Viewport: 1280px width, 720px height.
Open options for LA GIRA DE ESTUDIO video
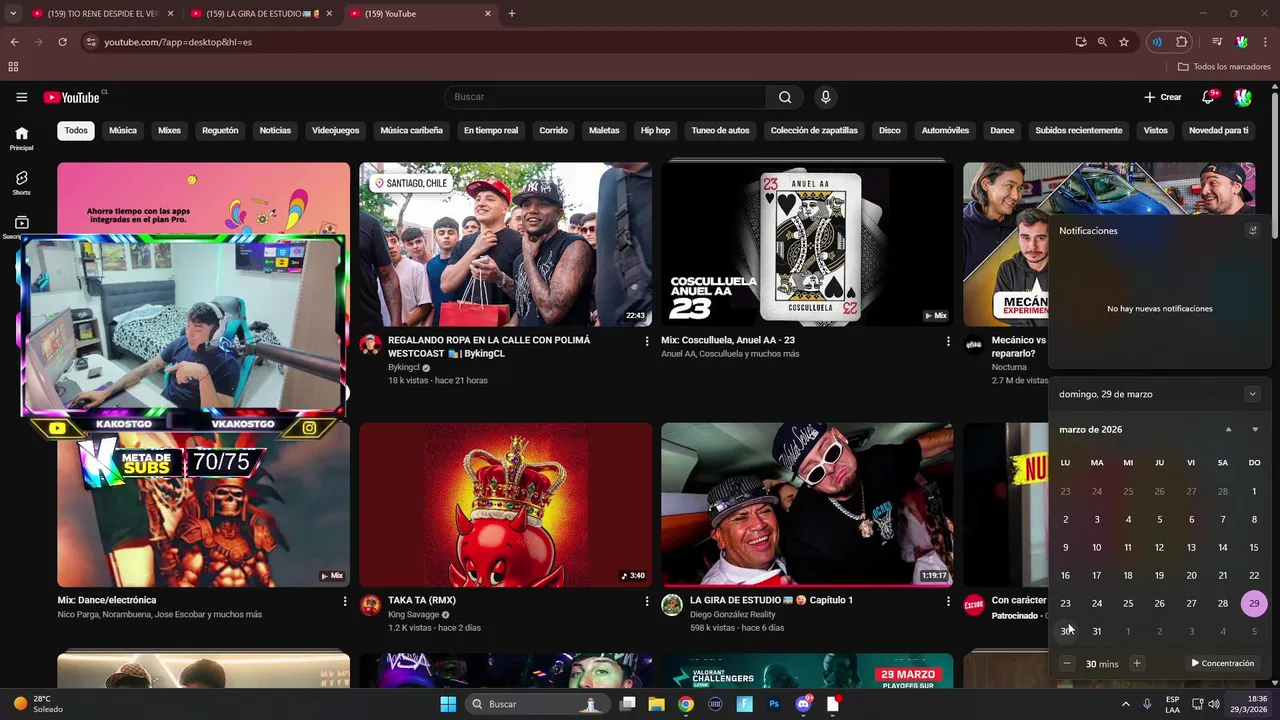pyautogui.click(x=948, y=601)
